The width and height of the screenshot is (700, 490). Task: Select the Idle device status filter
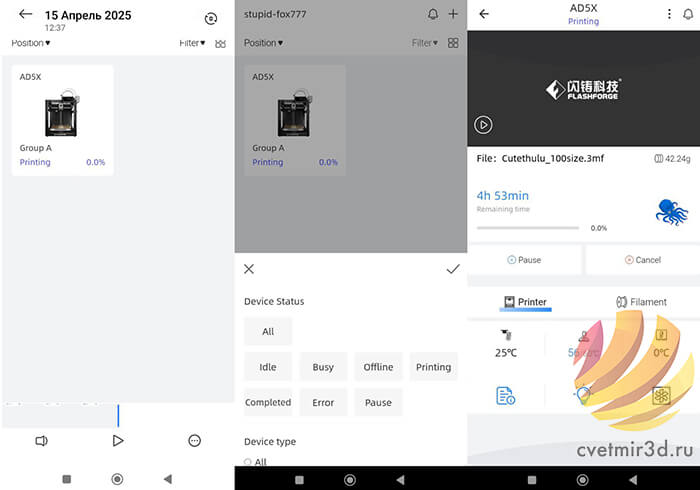click(268, 367)
